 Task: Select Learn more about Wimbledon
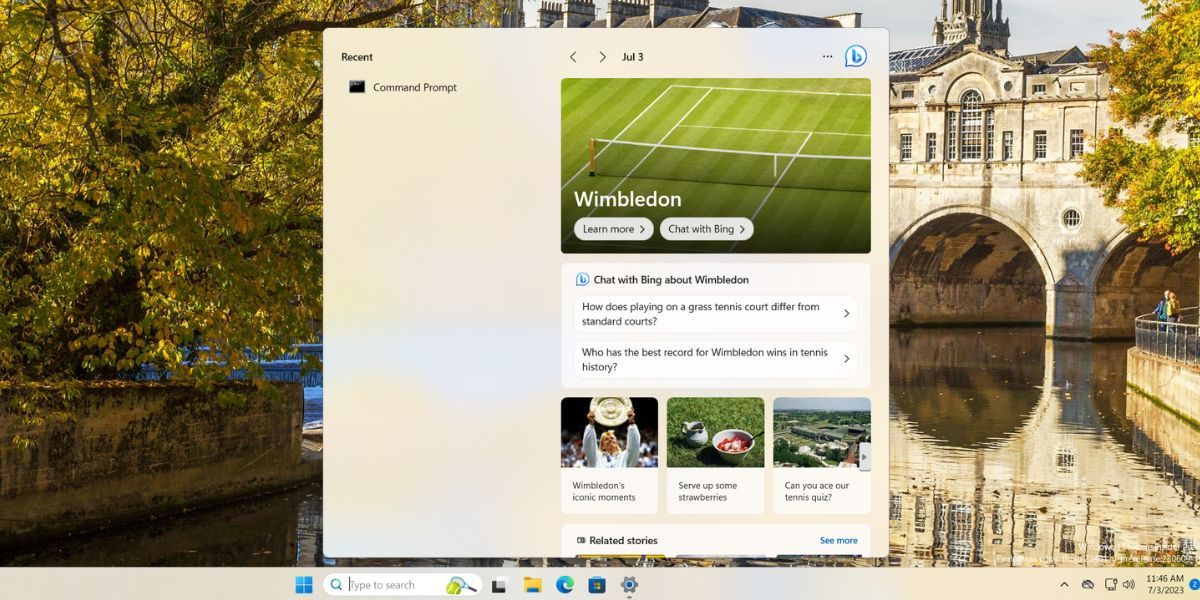pyautogui.click(x=612, y=228)
